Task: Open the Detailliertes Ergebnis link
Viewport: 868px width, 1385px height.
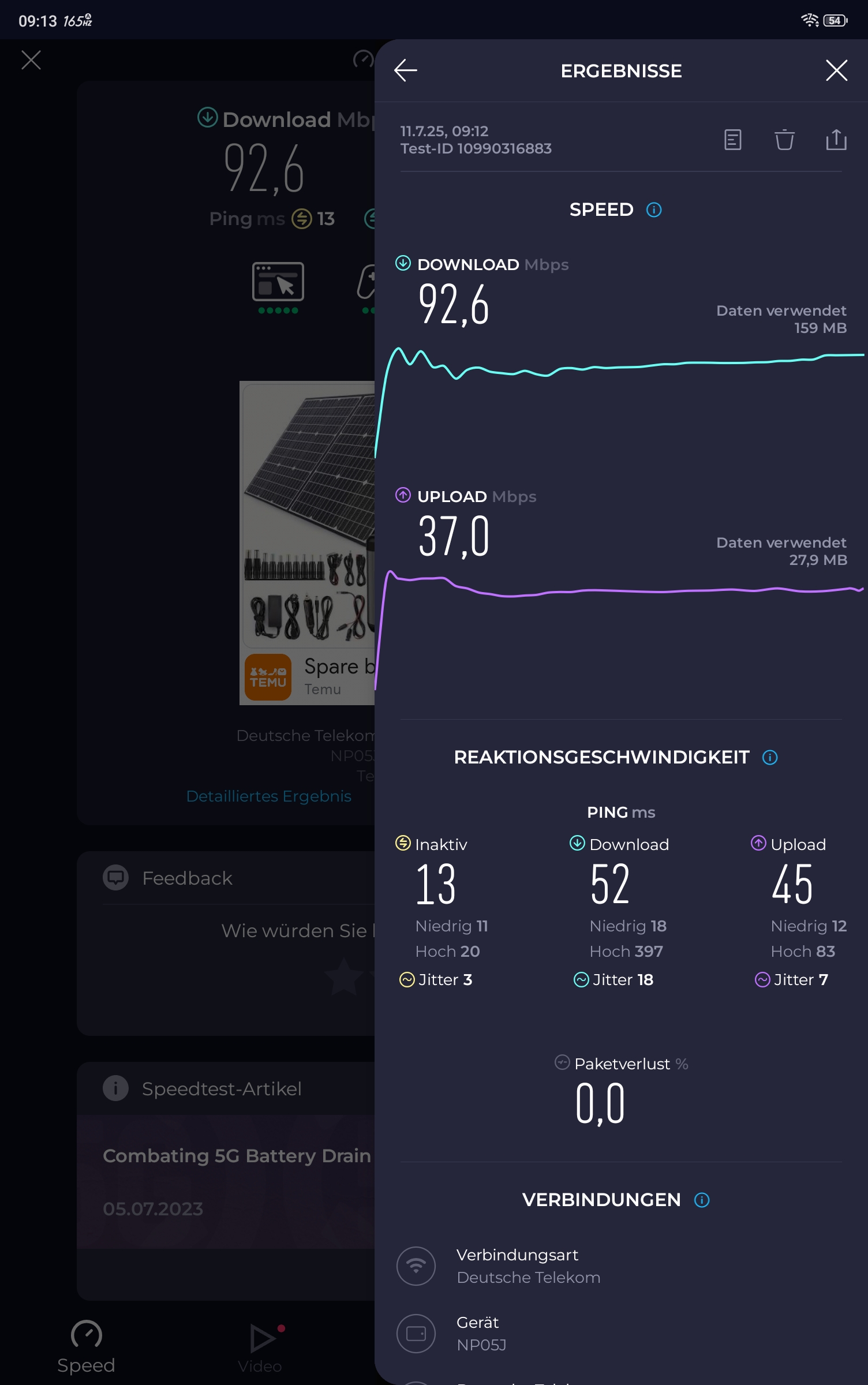Action: click(x=268, y=796)
